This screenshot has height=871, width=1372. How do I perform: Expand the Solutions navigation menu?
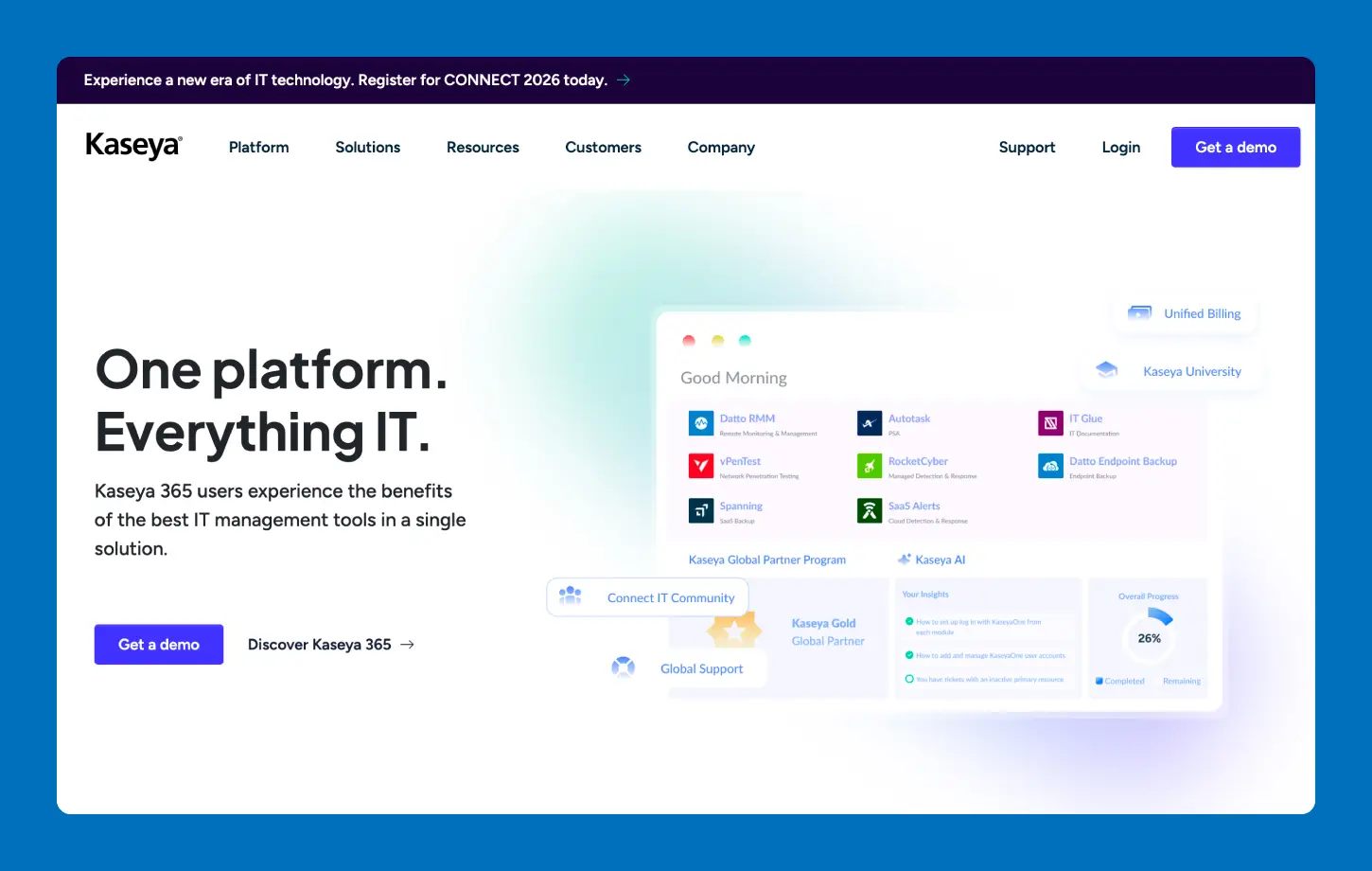tap(367, 148)
